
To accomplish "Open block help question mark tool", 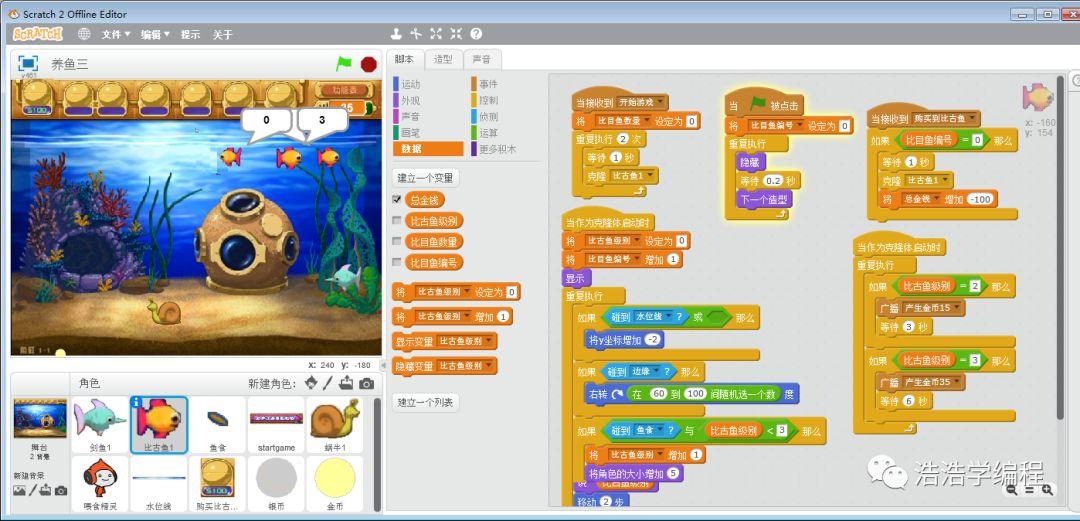I will 476,34.
